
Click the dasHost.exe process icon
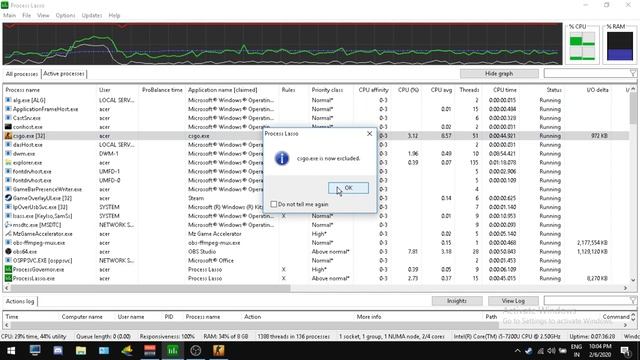[8, 144]
